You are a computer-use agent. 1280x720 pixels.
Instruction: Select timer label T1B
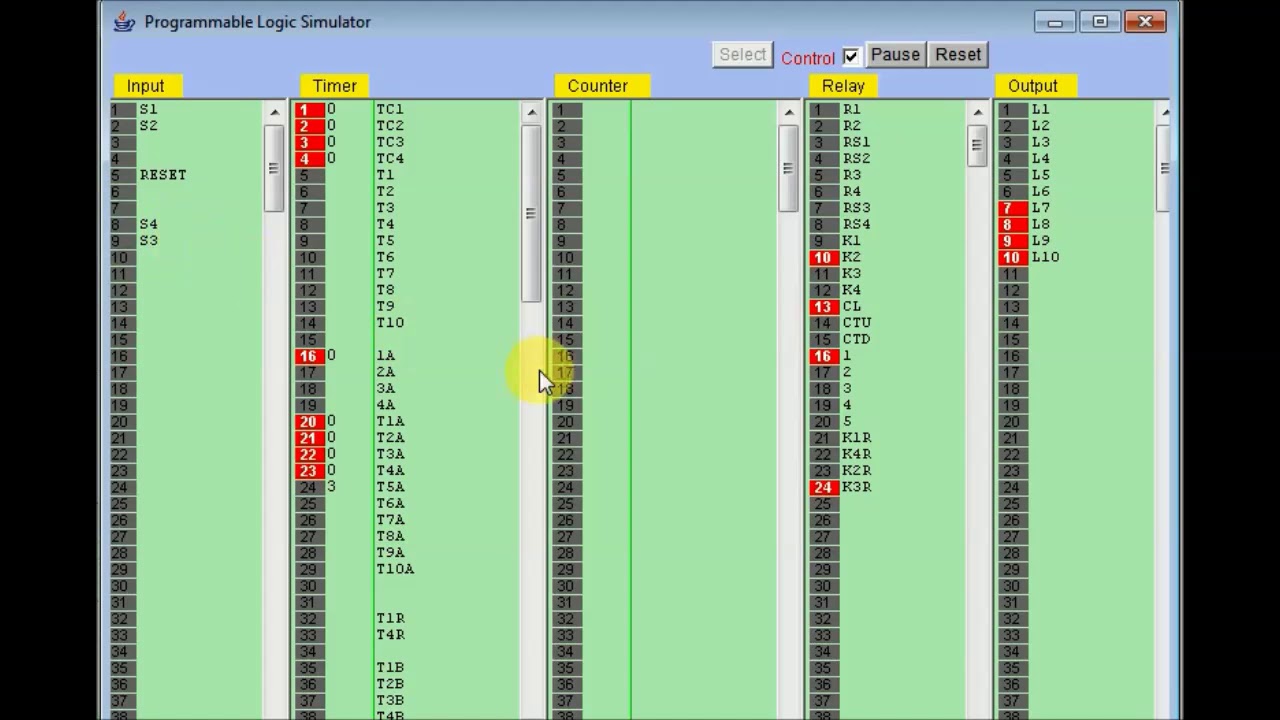tap(390, 668)
